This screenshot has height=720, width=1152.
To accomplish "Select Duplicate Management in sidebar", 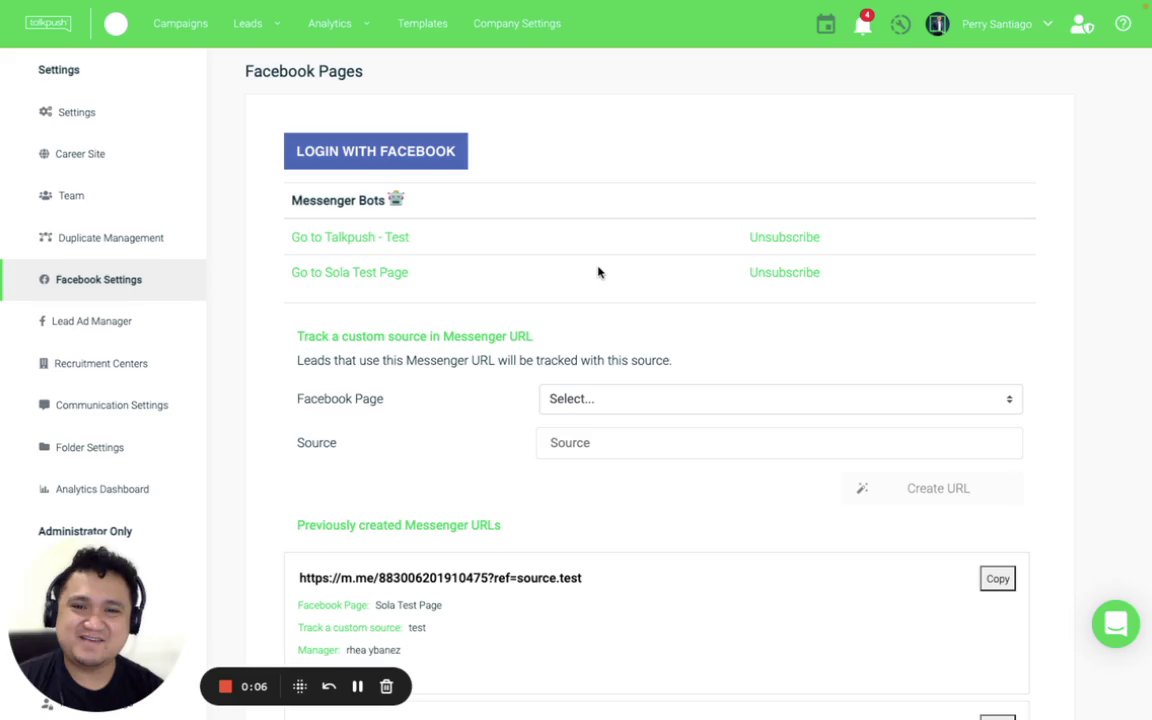I will tap(111, 237).
